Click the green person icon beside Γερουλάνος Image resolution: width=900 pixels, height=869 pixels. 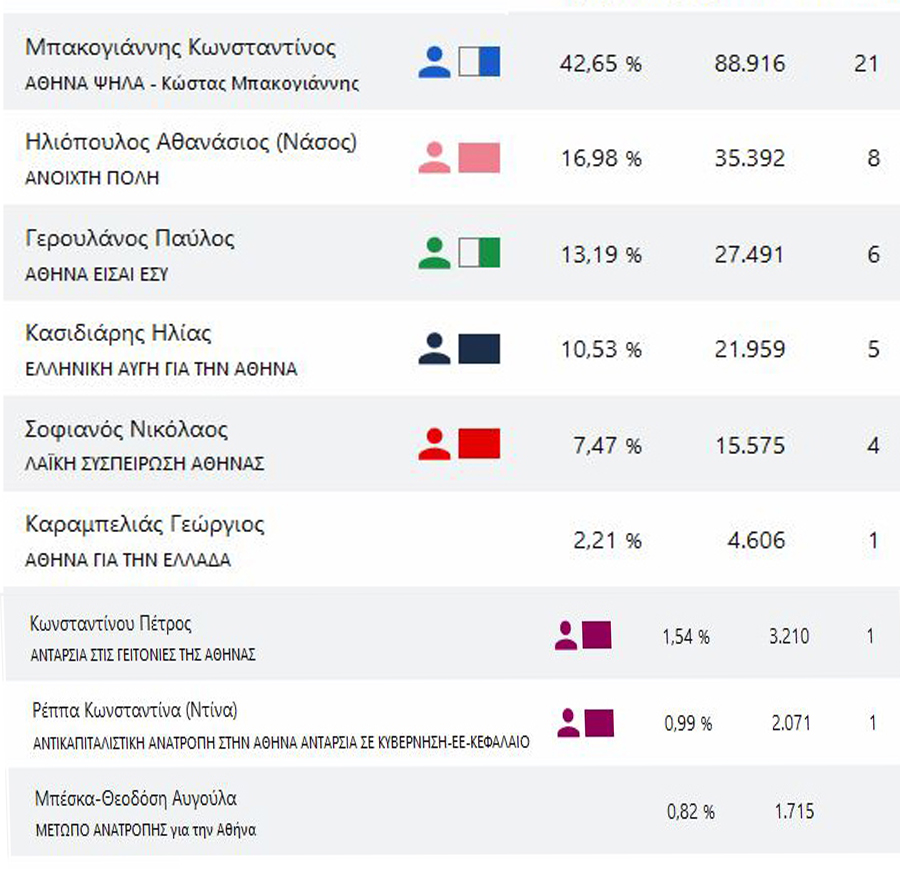[x=434, y=253]
